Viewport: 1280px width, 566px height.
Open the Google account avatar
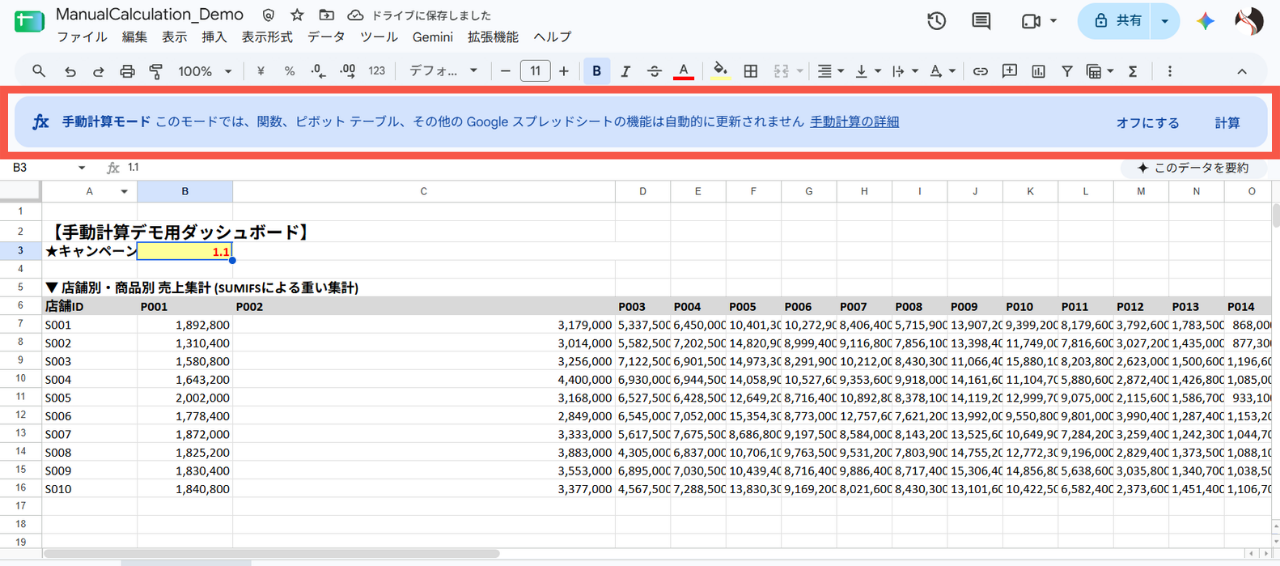tap(1249, 21)
